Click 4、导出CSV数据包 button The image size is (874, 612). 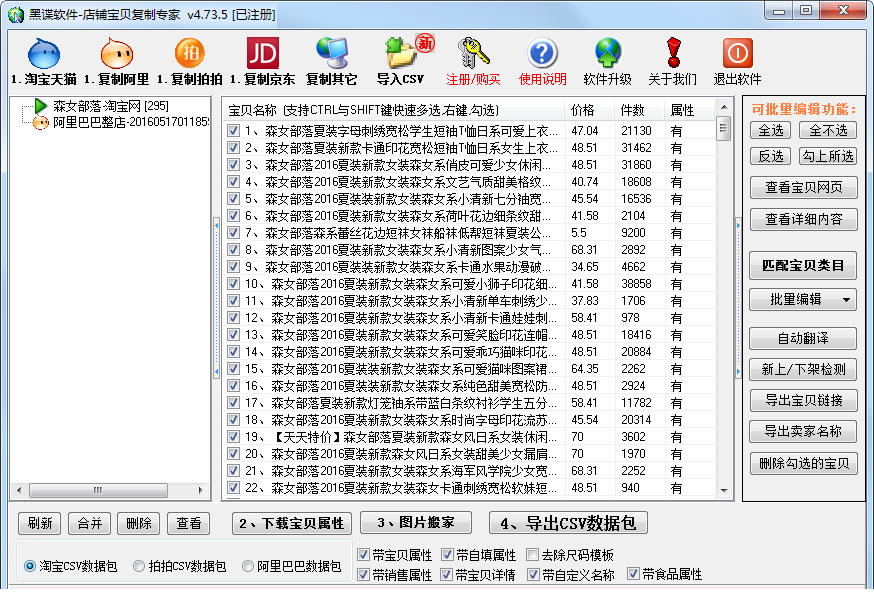(568, 523)
